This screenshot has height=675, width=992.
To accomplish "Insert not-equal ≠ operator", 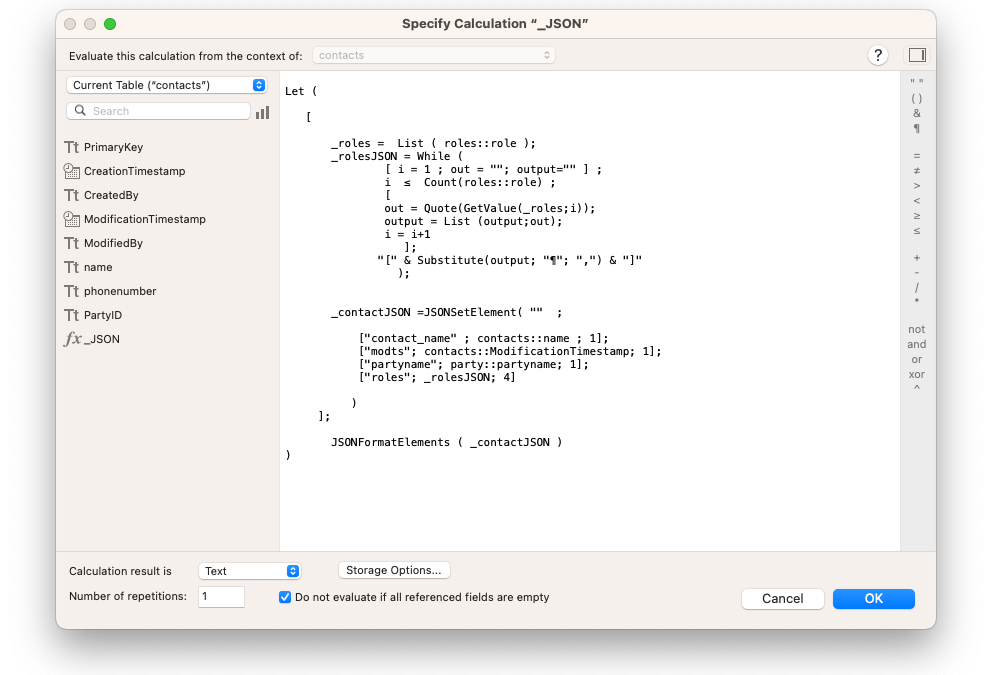I will pos(917,171).
